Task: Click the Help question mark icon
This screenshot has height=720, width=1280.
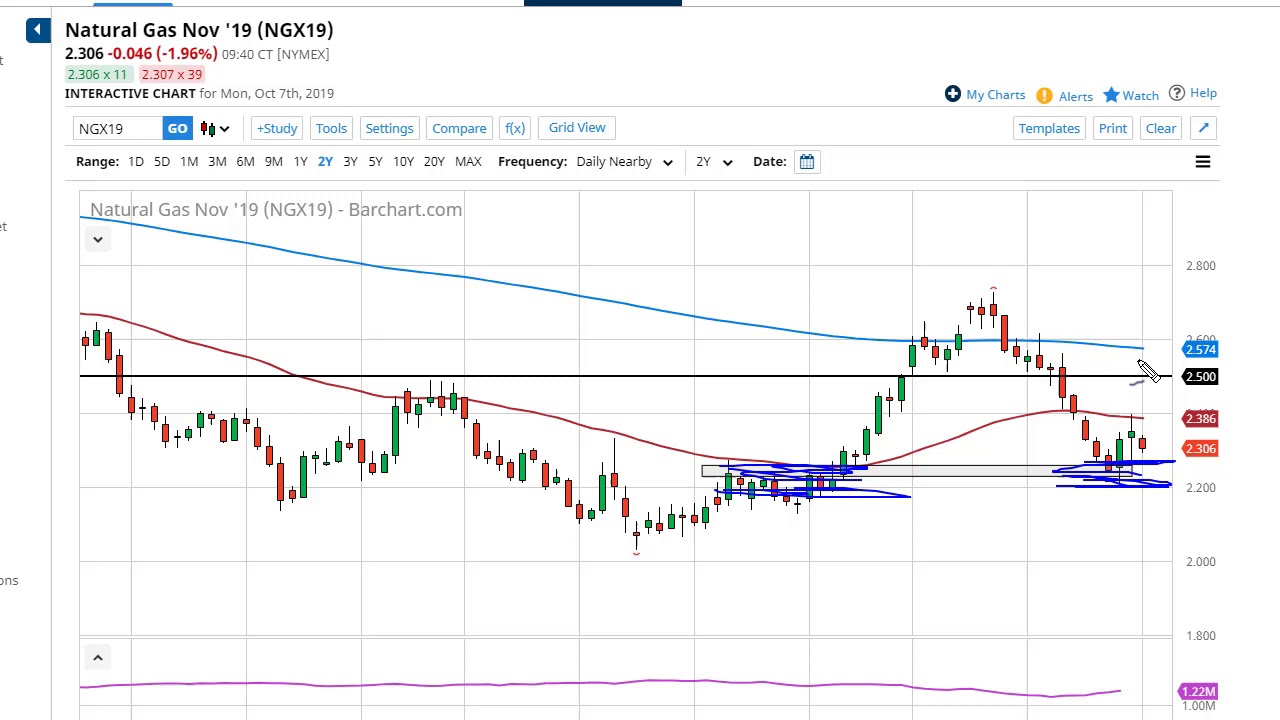Action: pyautogui.click(x=1177, y=93)
